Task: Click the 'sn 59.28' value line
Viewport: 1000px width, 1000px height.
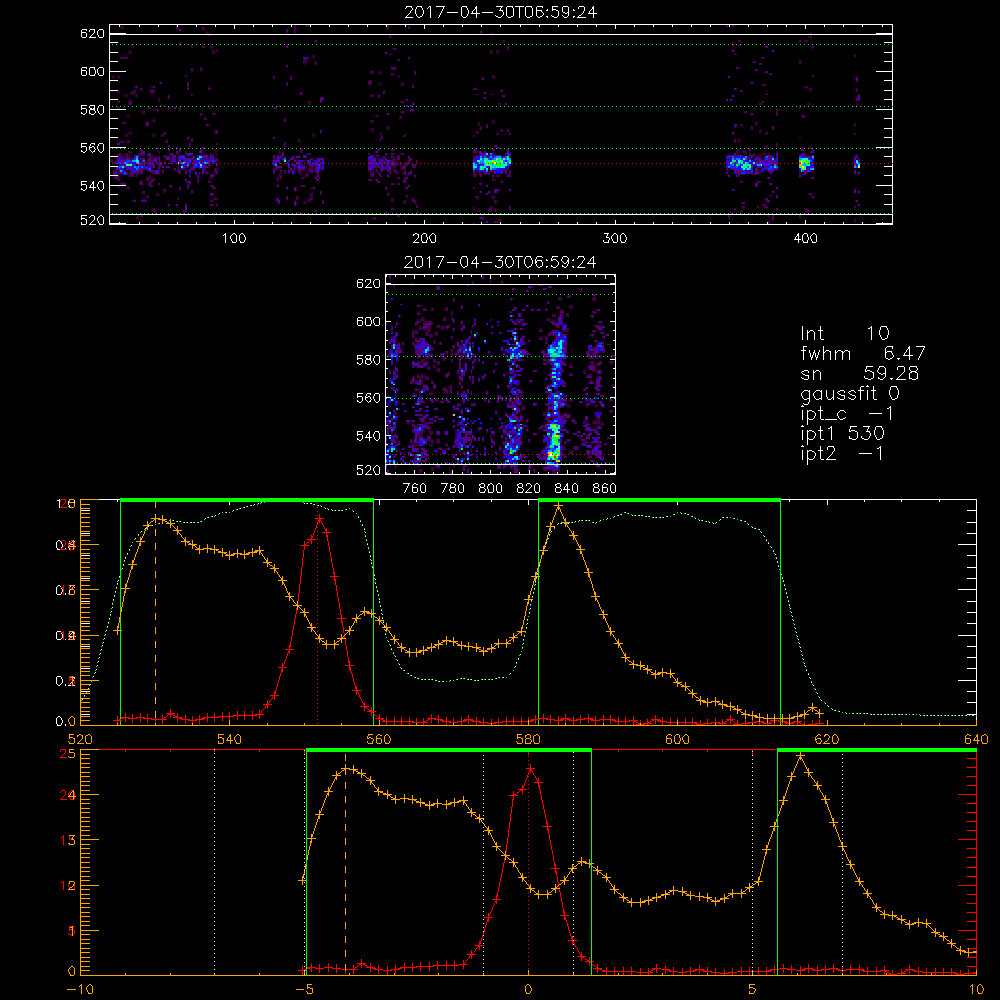Action: point(860,373)
